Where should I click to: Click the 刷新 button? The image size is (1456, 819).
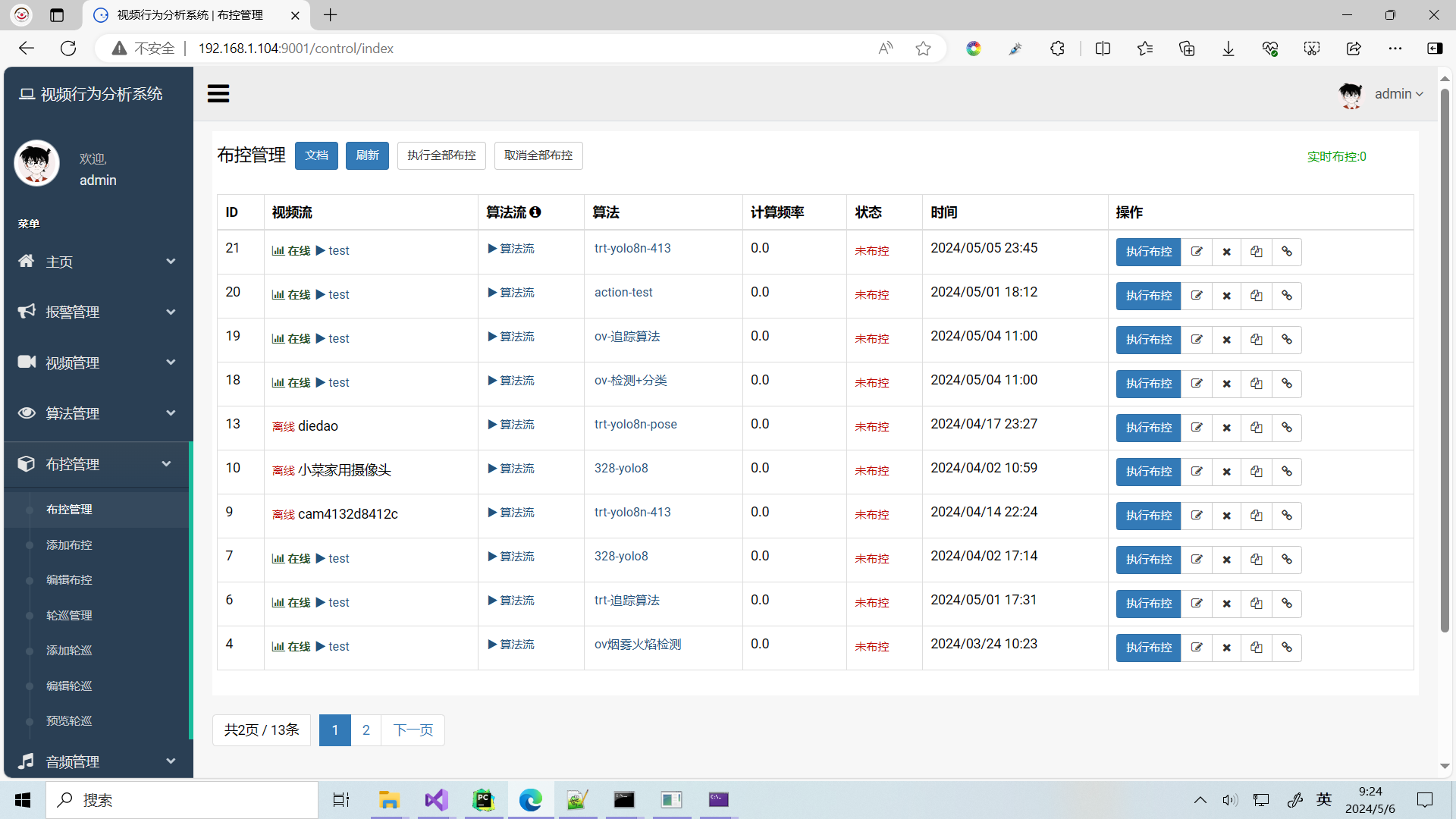tap(367, 155)
